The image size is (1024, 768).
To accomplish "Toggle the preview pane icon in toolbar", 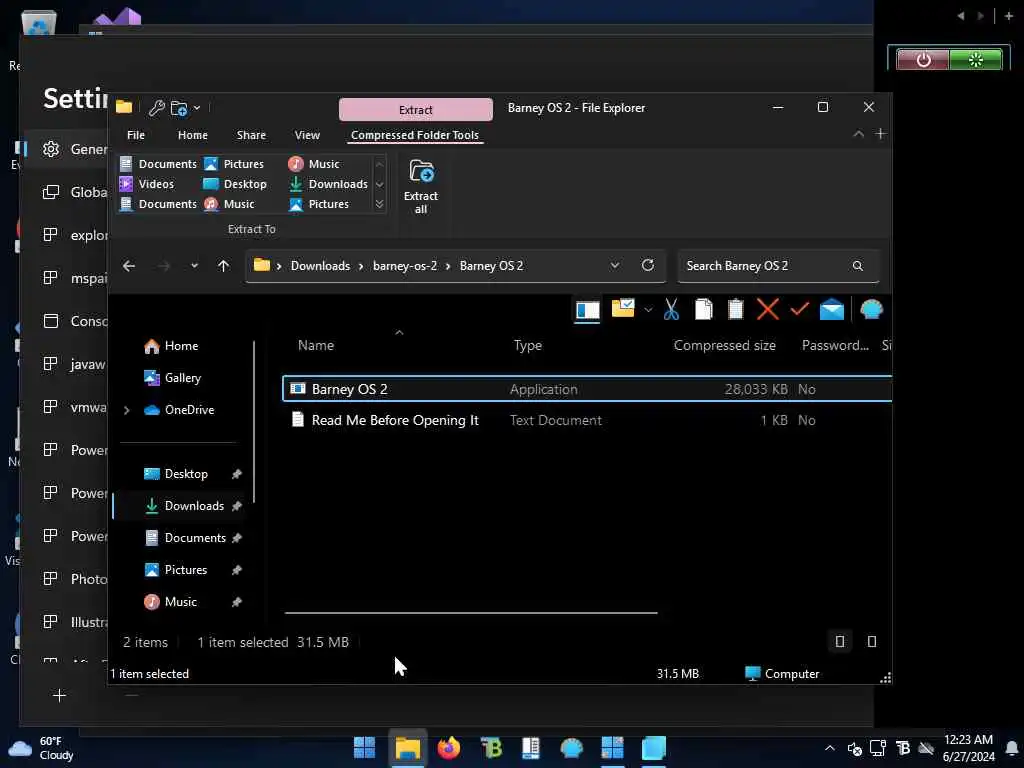I will [587, 311].
